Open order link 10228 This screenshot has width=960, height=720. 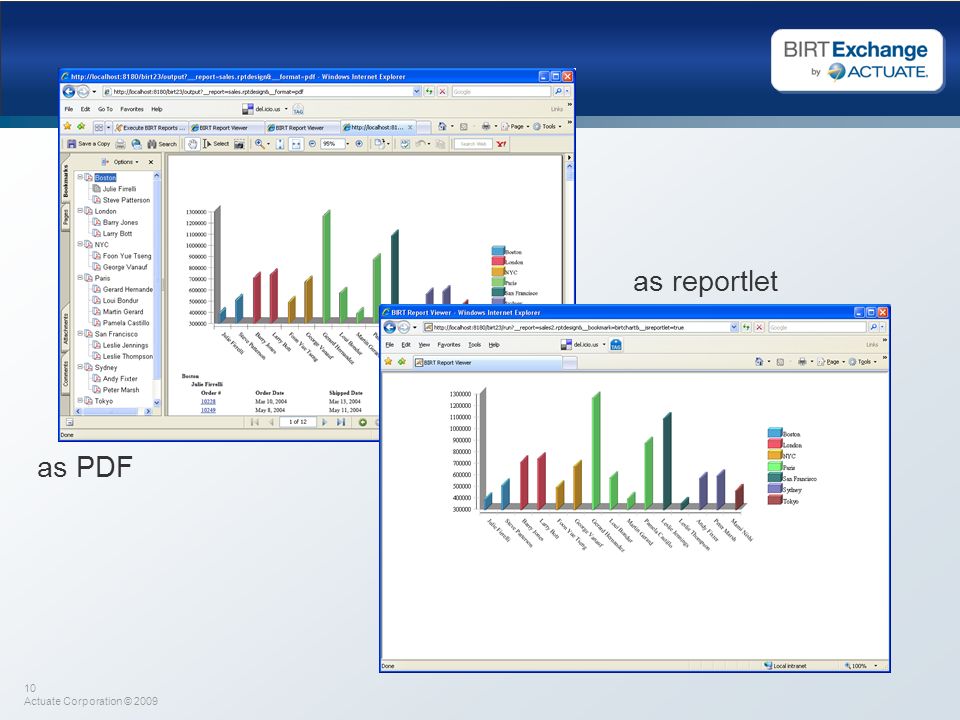(208, 402)
